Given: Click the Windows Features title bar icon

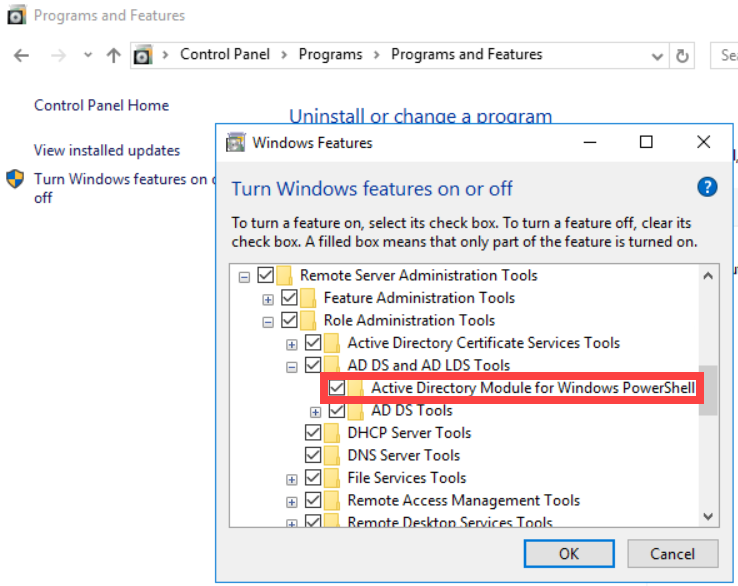Looking at the screenshot, I should click(x=236, y=143).
